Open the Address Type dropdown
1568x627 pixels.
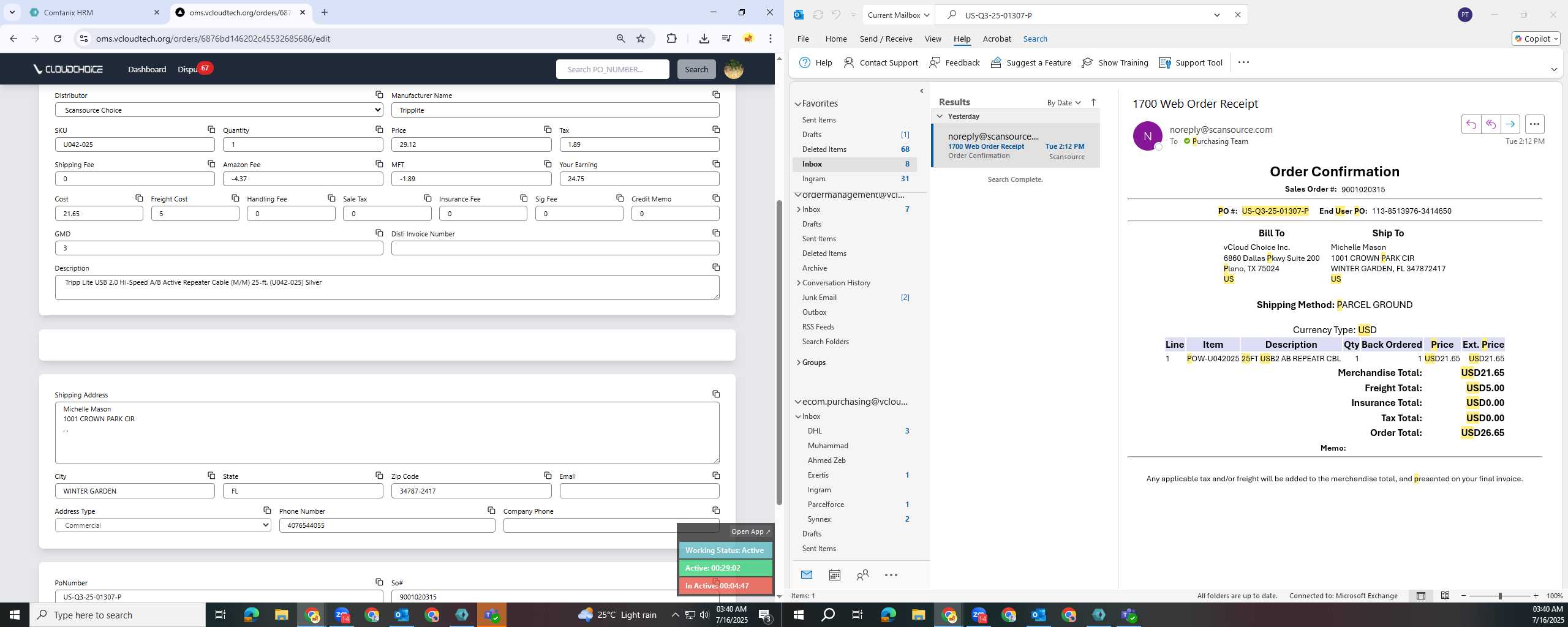point(163,525)
